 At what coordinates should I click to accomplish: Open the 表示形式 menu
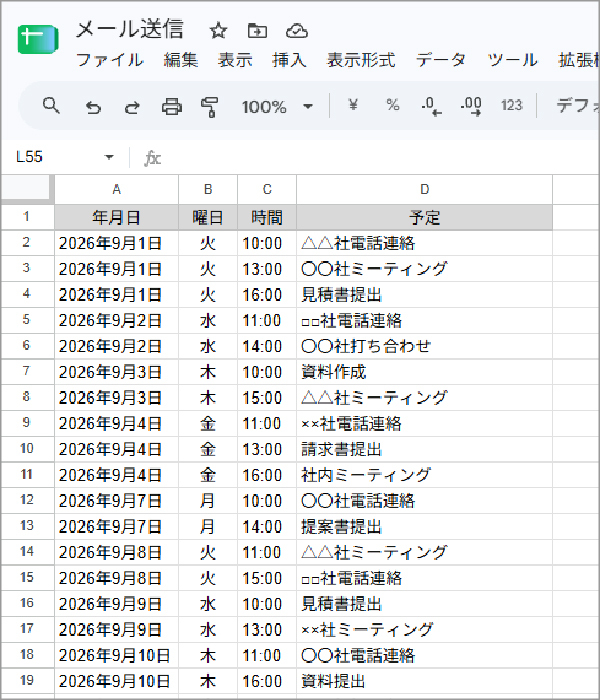click(361, 60)
